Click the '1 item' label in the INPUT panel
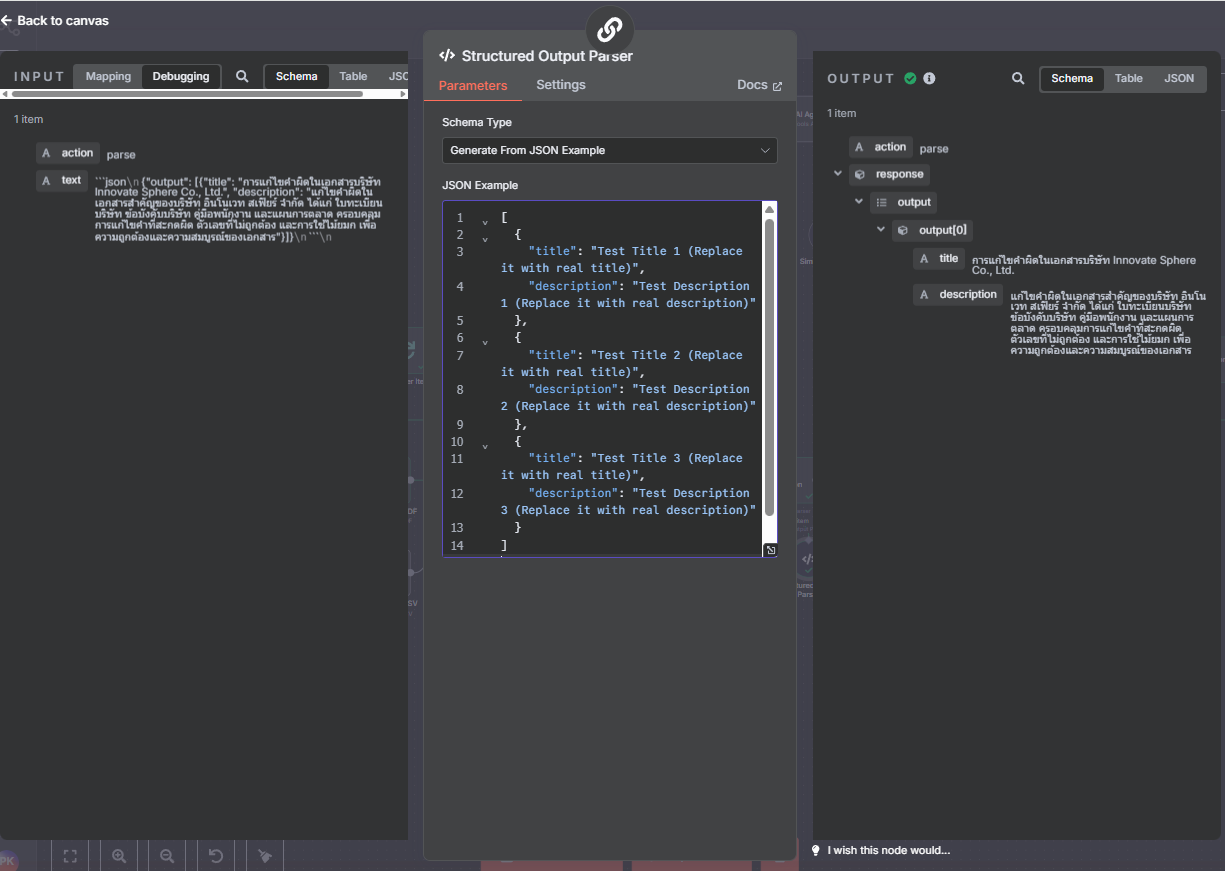 [28, 119]
